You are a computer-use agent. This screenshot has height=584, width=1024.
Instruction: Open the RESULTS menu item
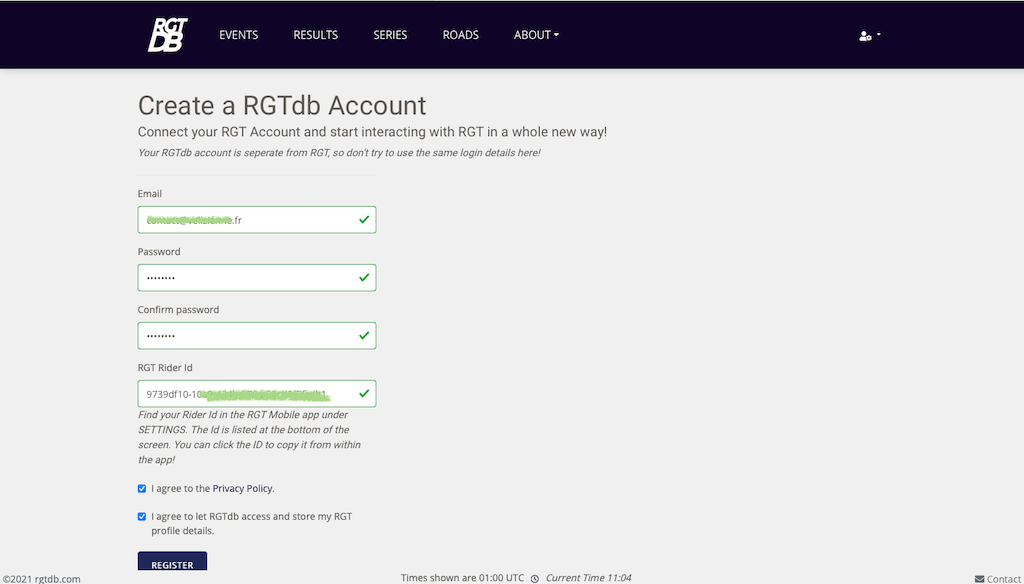point(315,35)
